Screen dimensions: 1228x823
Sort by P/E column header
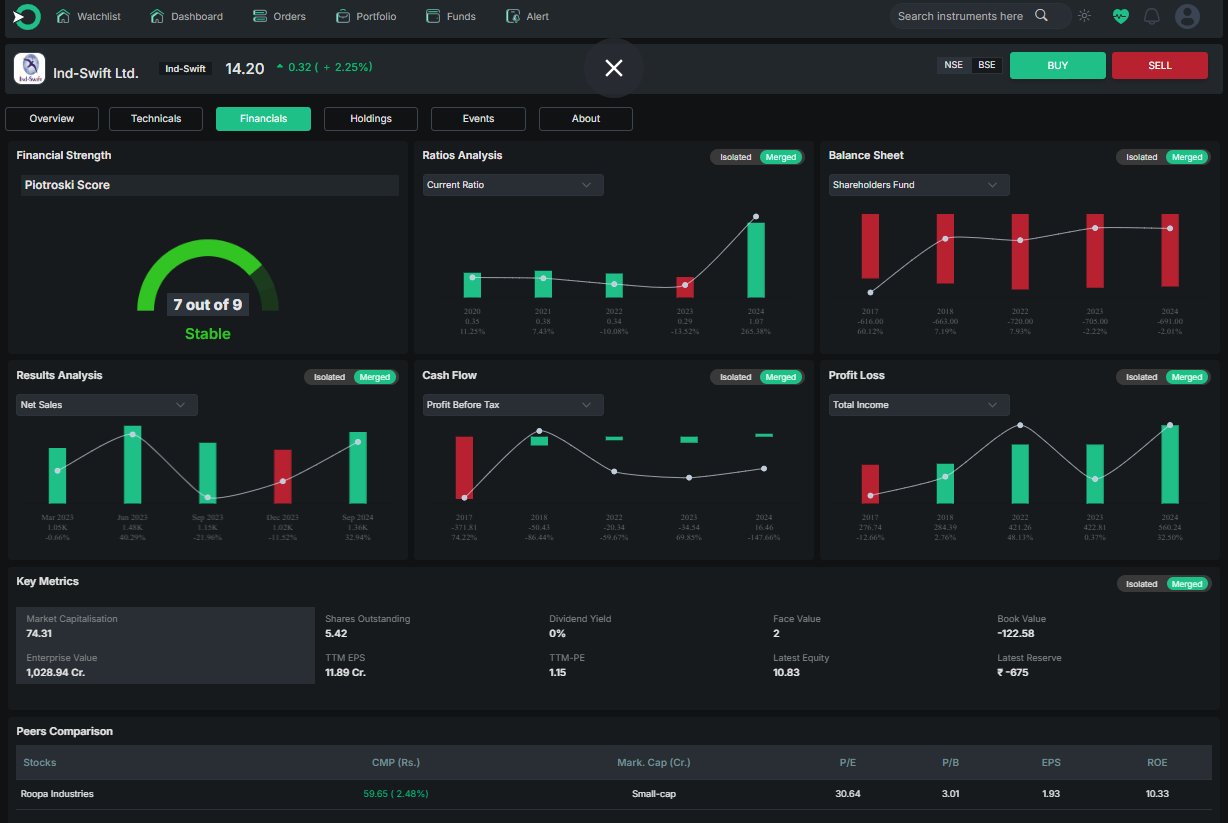pyautogui.click(x=850, y=763)
